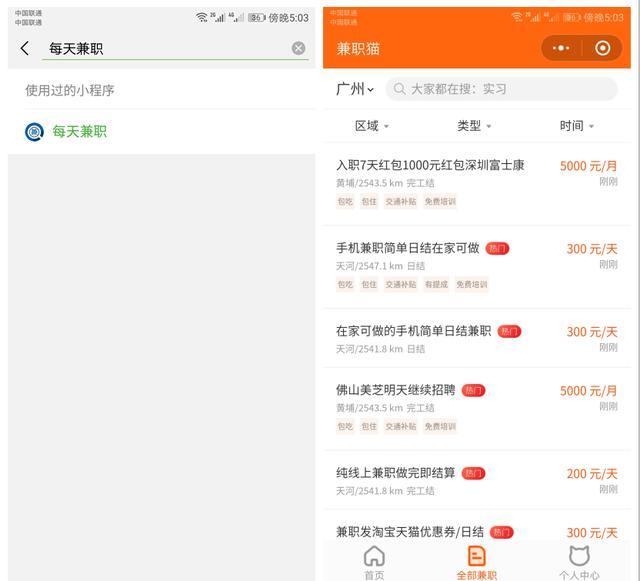
Task: Tap the 热门 badge on 纯线上兼职做完即结算
Action: (x=473, y=473)
